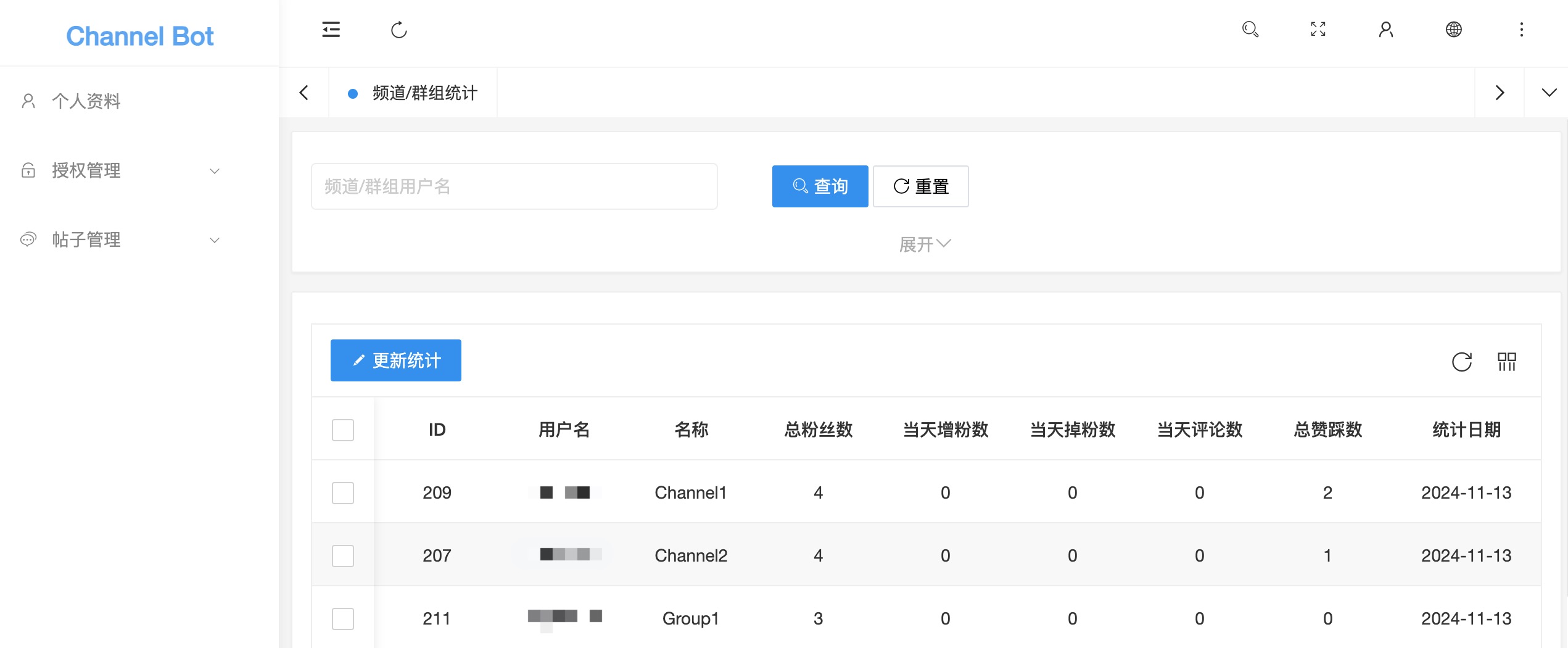Click Channel2's 总赞踩数 value 1

(1327, 555)
